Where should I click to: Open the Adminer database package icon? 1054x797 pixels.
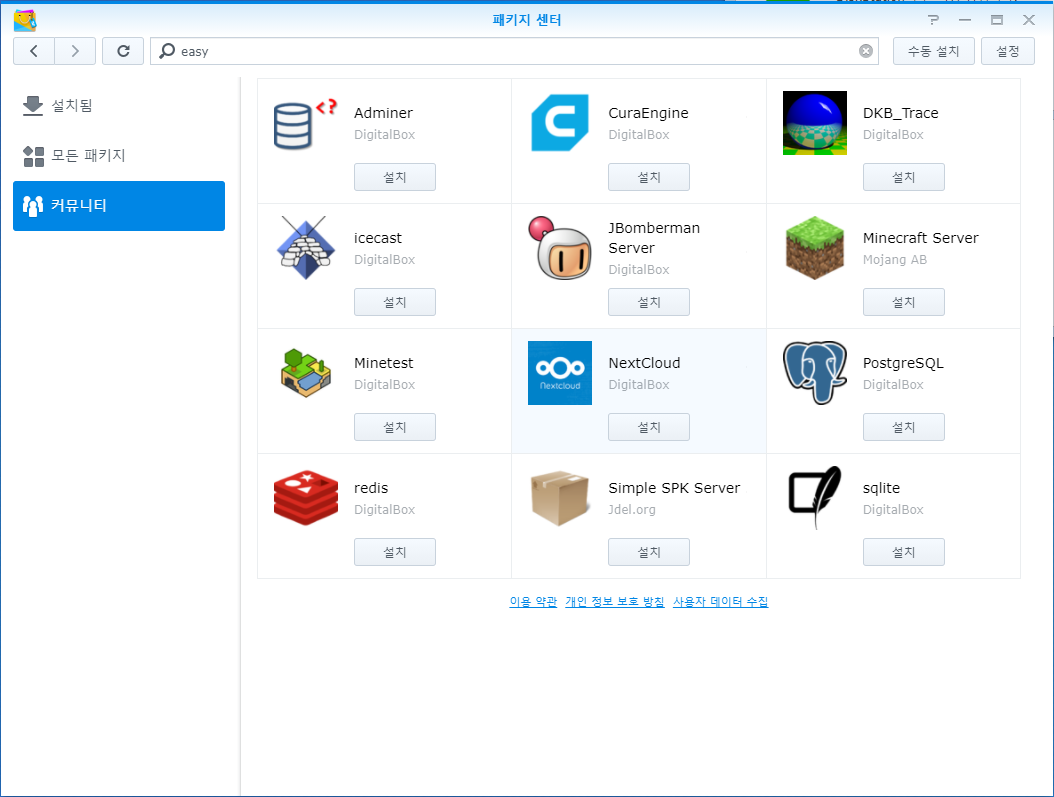coord(305,124)
